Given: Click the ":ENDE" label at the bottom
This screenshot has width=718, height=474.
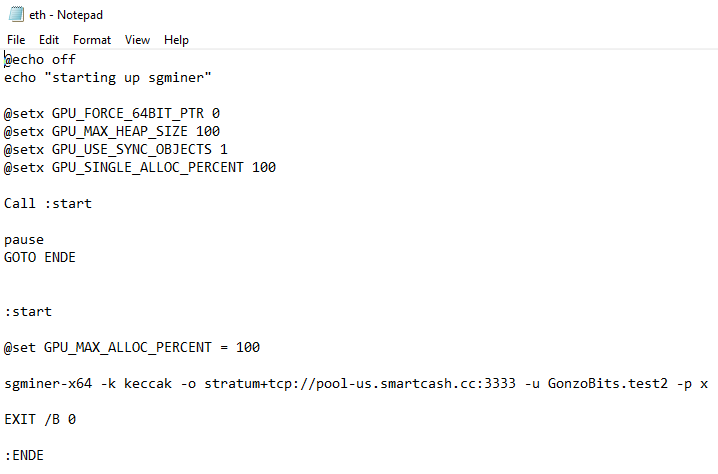Looking at the screenshot, I should point(24,456).
